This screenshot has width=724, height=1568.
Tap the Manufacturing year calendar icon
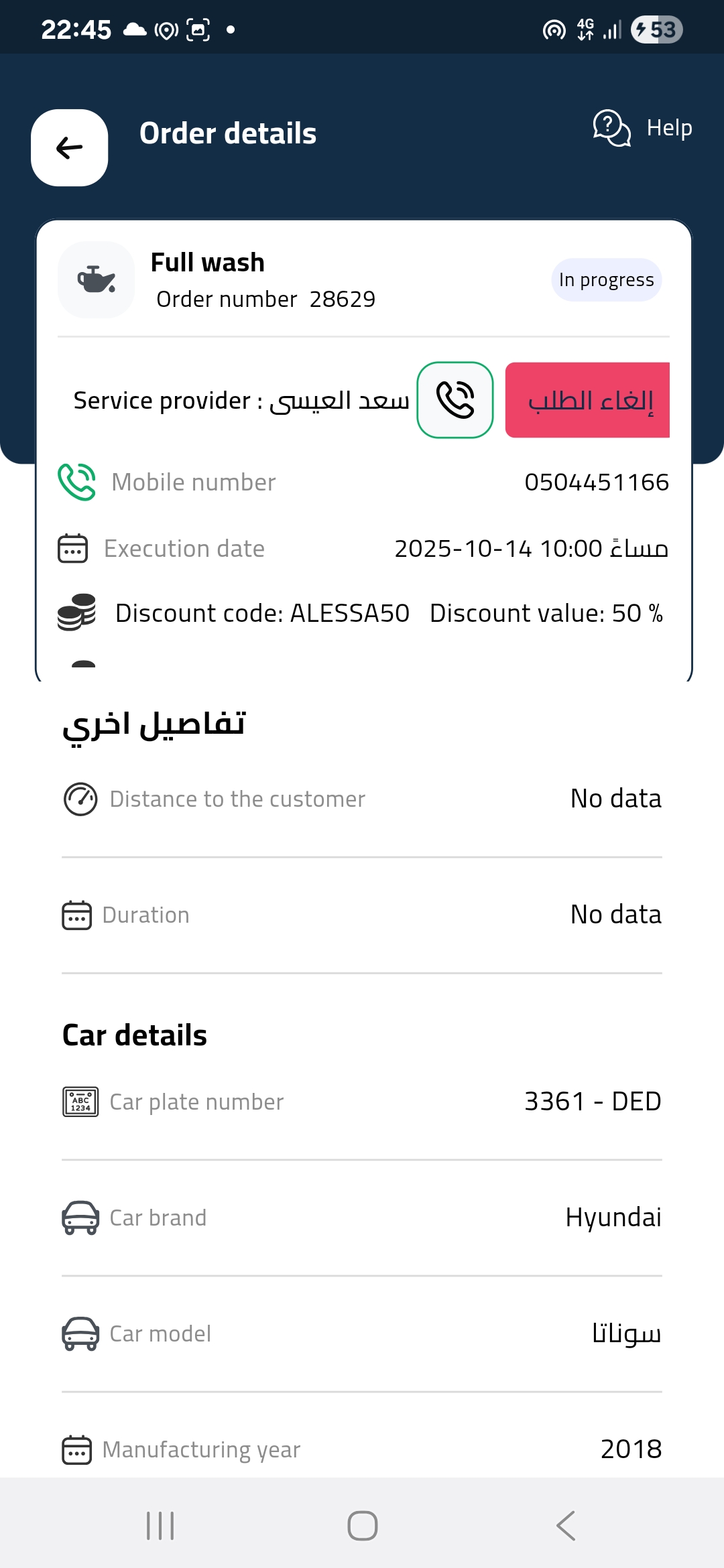pyautogui.click(x=76, y=1449)
